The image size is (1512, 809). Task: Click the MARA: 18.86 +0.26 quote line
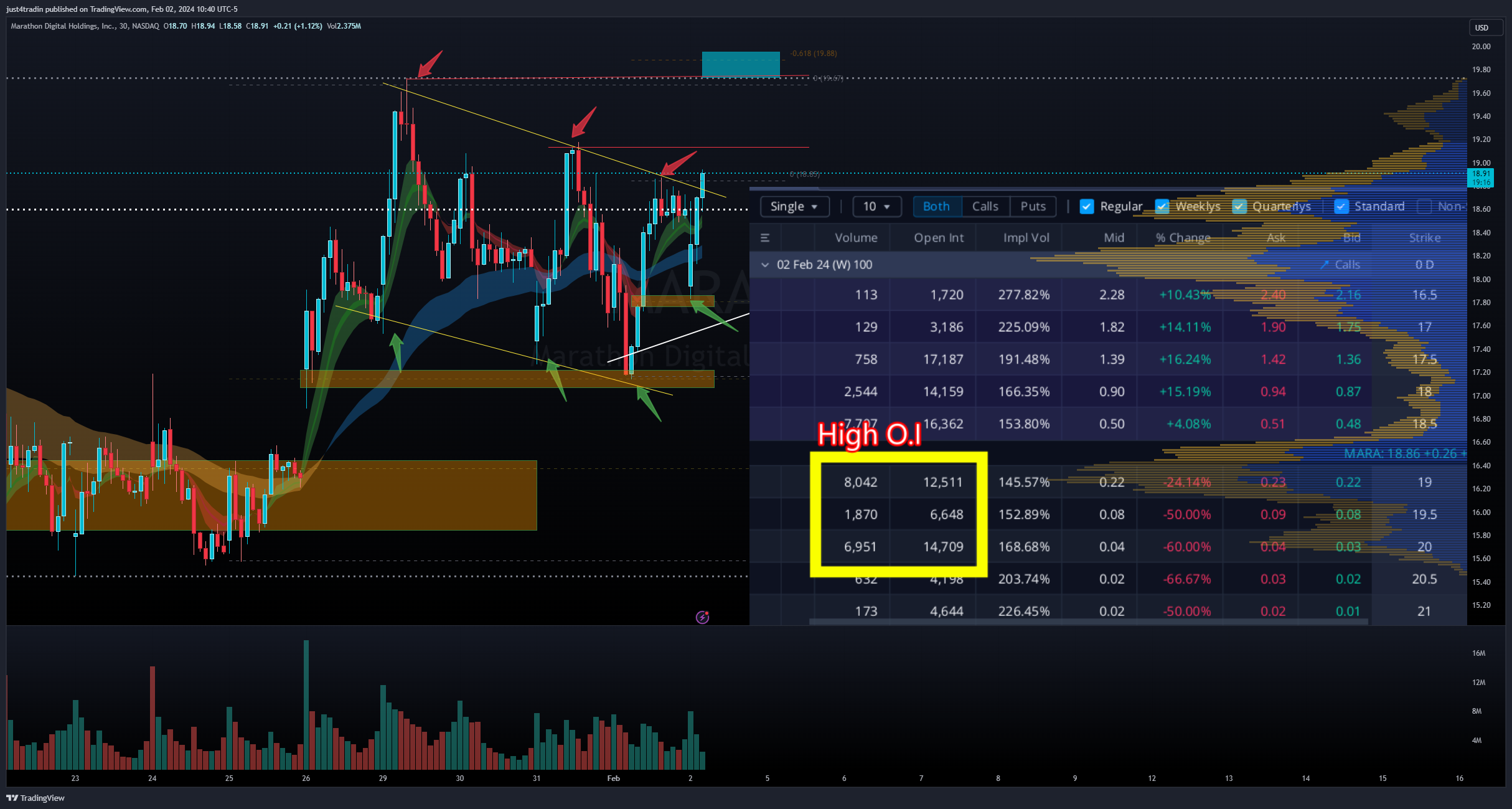coord(1404,453)
